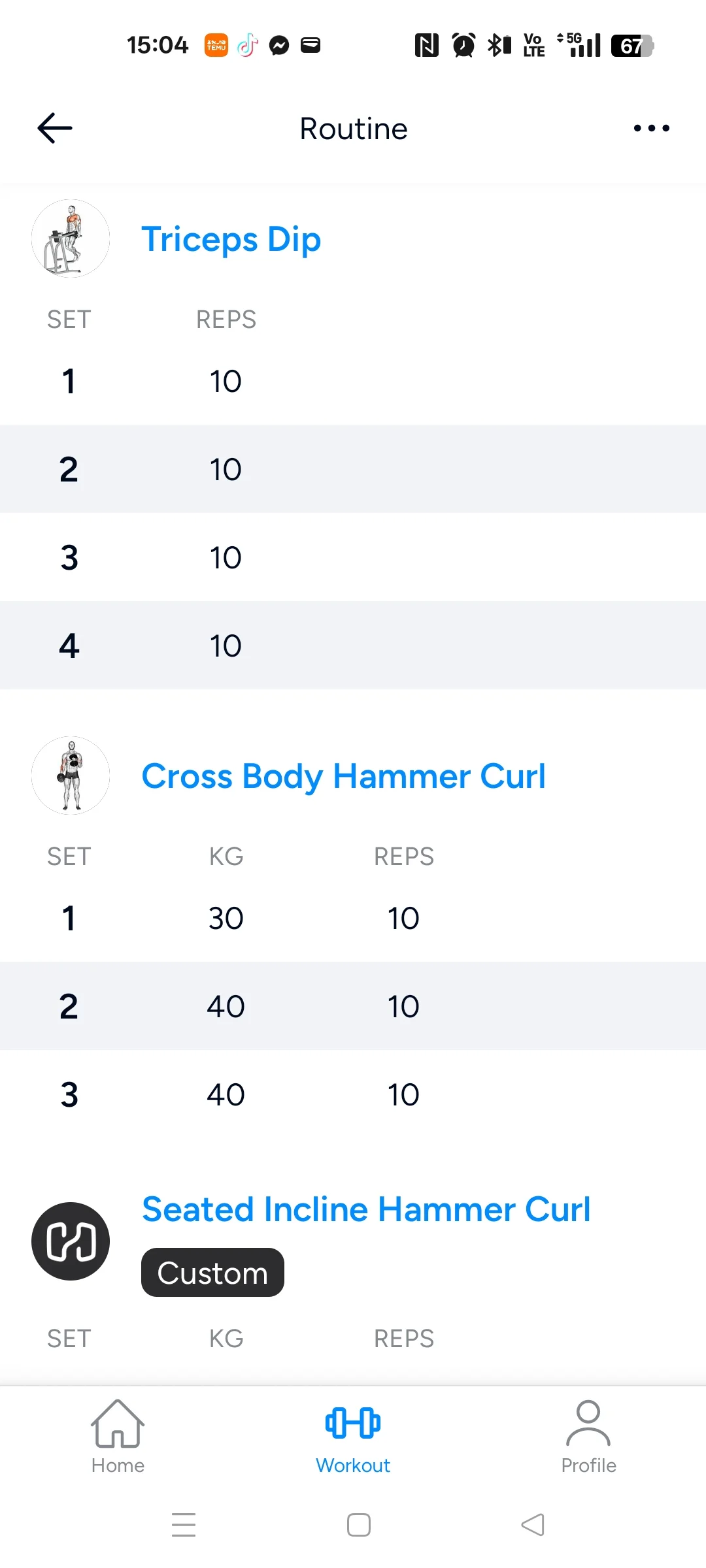Open the Cross Body Hammer Curl link
This screenshot has width=706, height=1568.
(344, 776)
